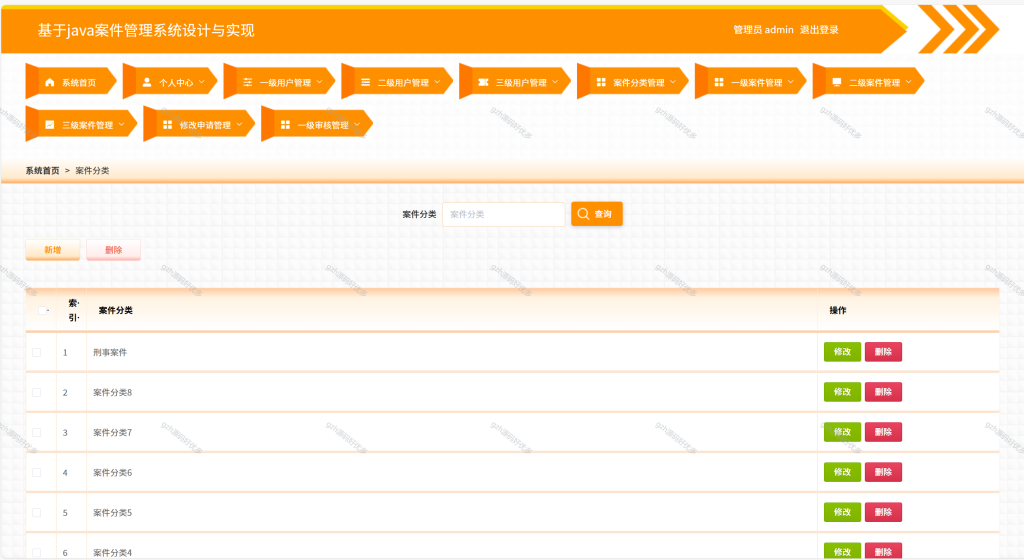Check the checkbox for row 刑事案件
The width and height of the screenshot is (1024, 560).
click(37, 352)
